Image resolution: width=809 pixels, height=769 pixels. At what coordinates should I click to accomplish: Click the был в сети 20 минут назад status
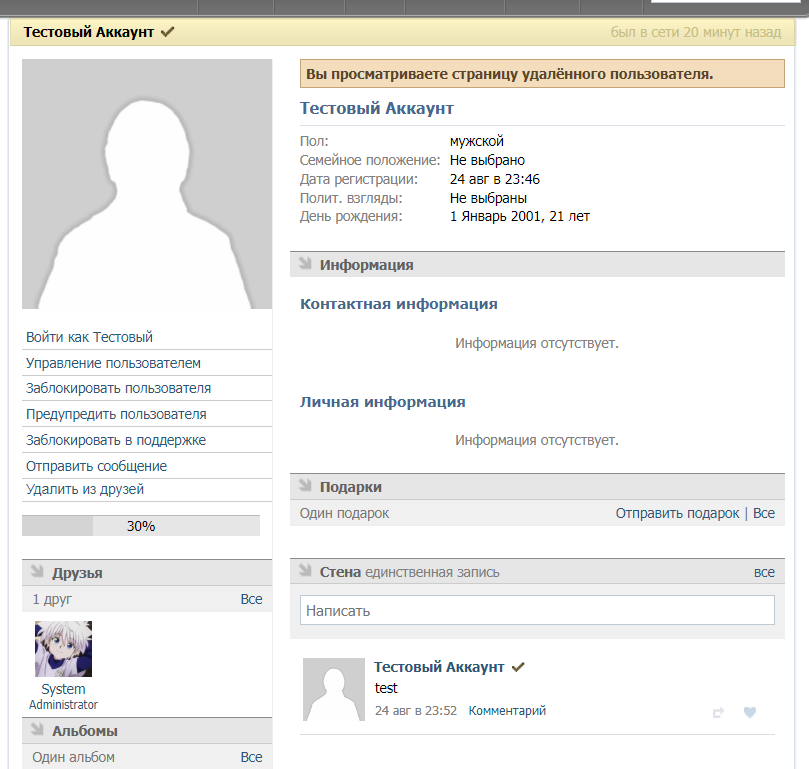click(695, 32)
